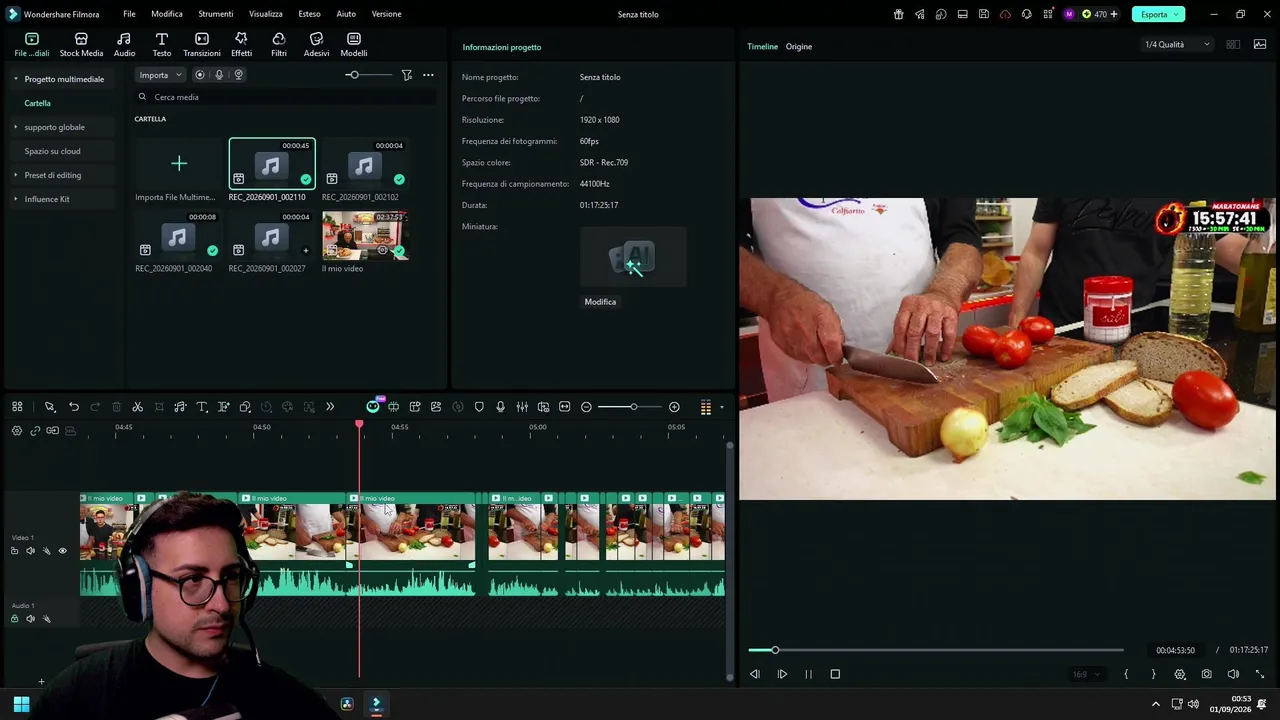Click the voiceover microphone in timeline toolbar

pos(500,407)
